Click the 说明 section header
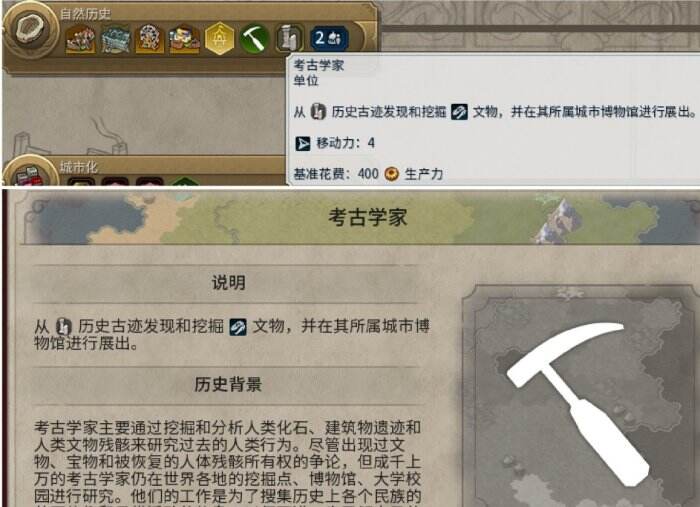 [x=229, y=283]
